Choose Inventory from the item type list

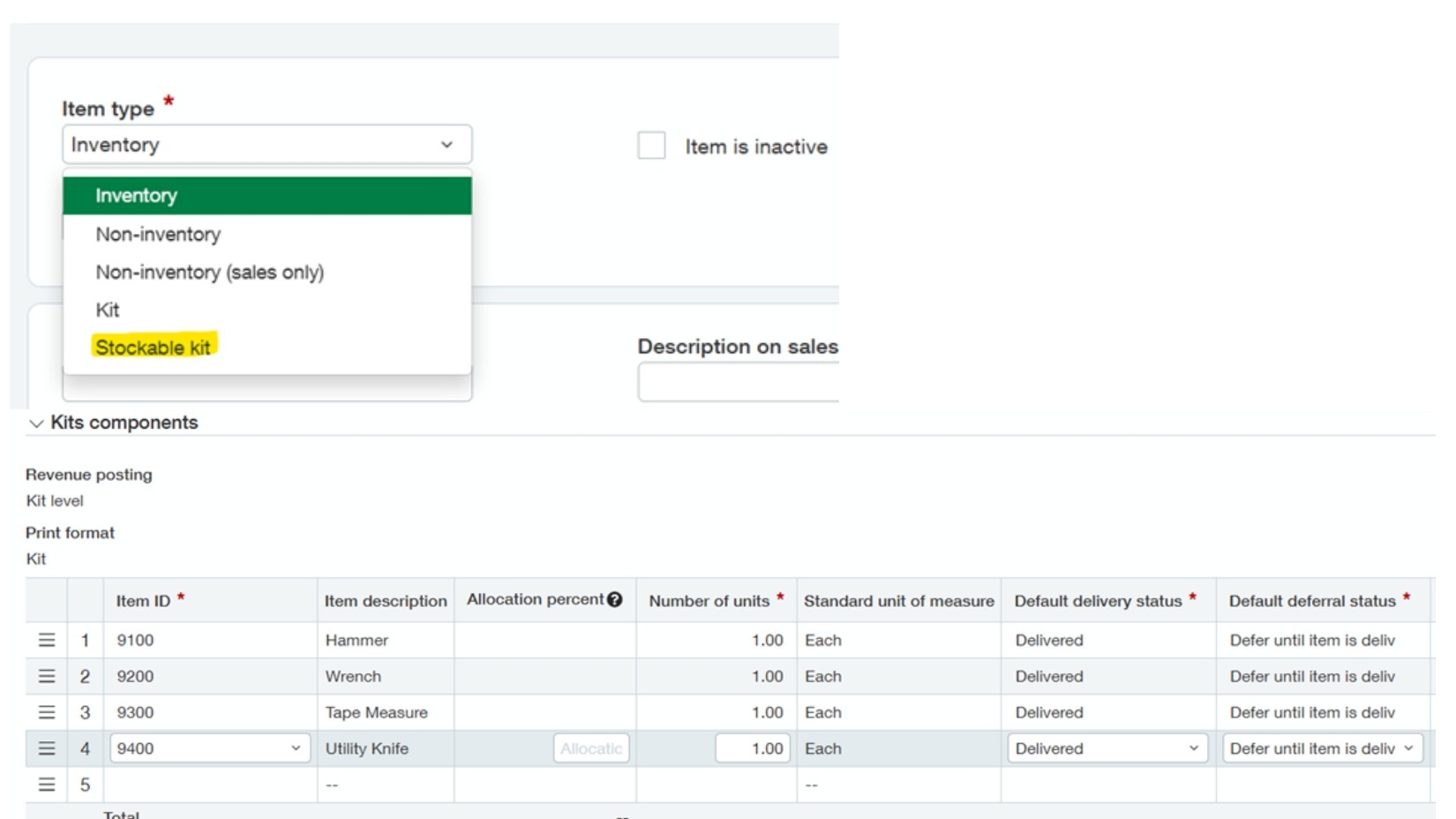pyautogui.click(x=137, y=195)
